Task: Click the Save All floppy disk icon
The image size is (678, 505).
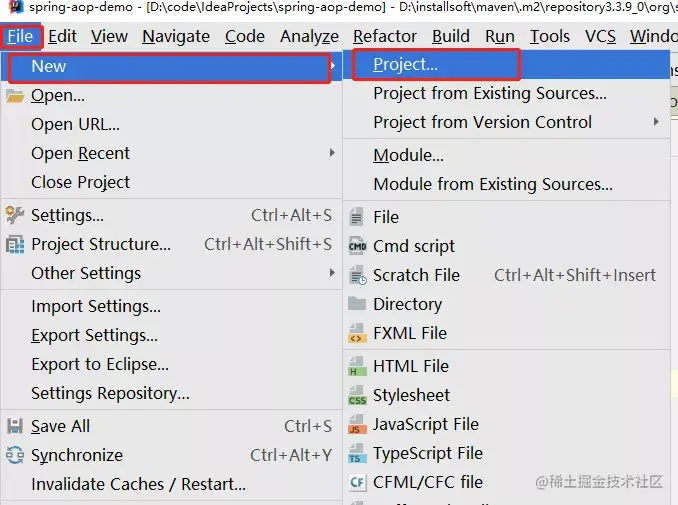Action: click(x=15, y=426)
